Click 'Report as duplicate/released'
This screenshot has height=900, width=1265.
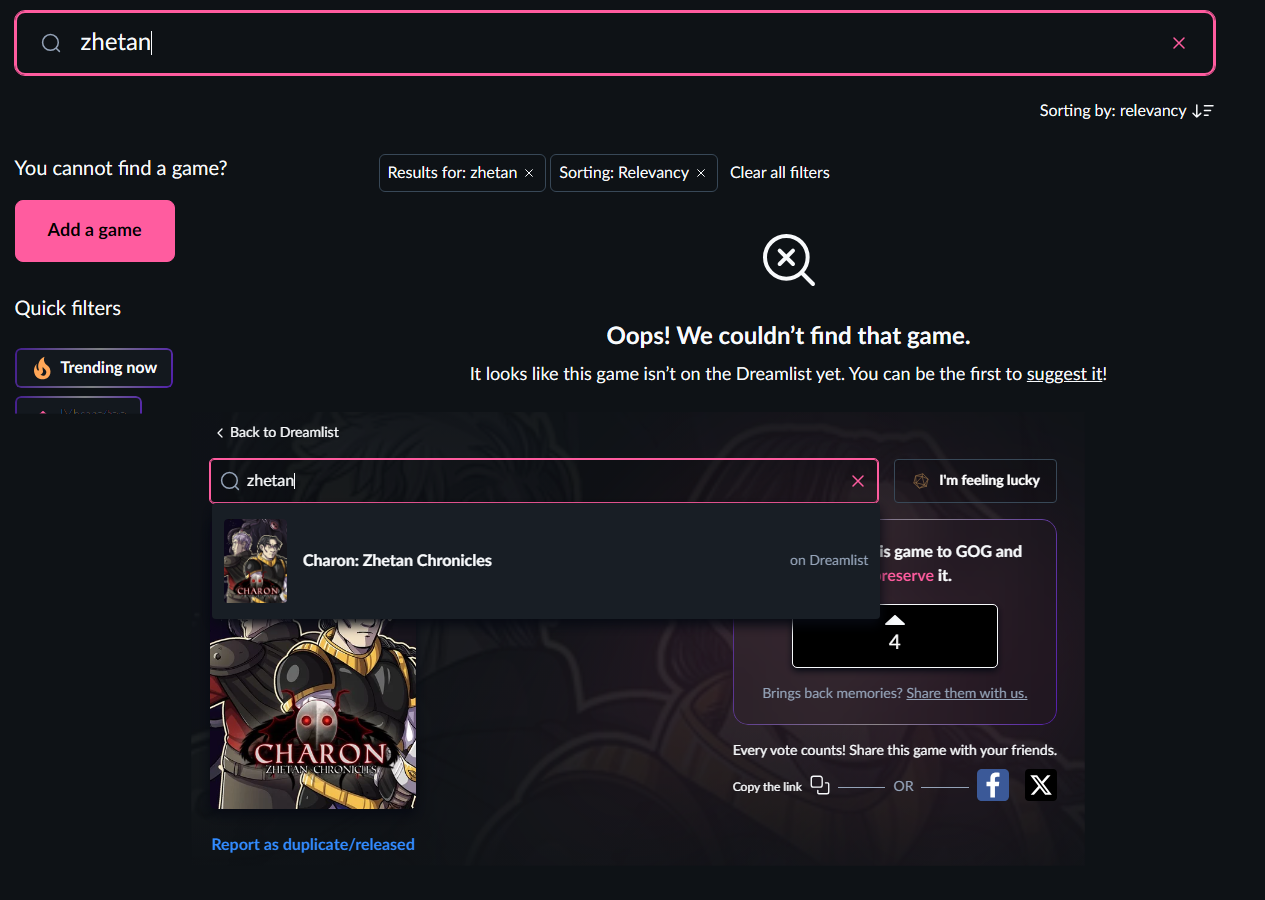point(313,845)
